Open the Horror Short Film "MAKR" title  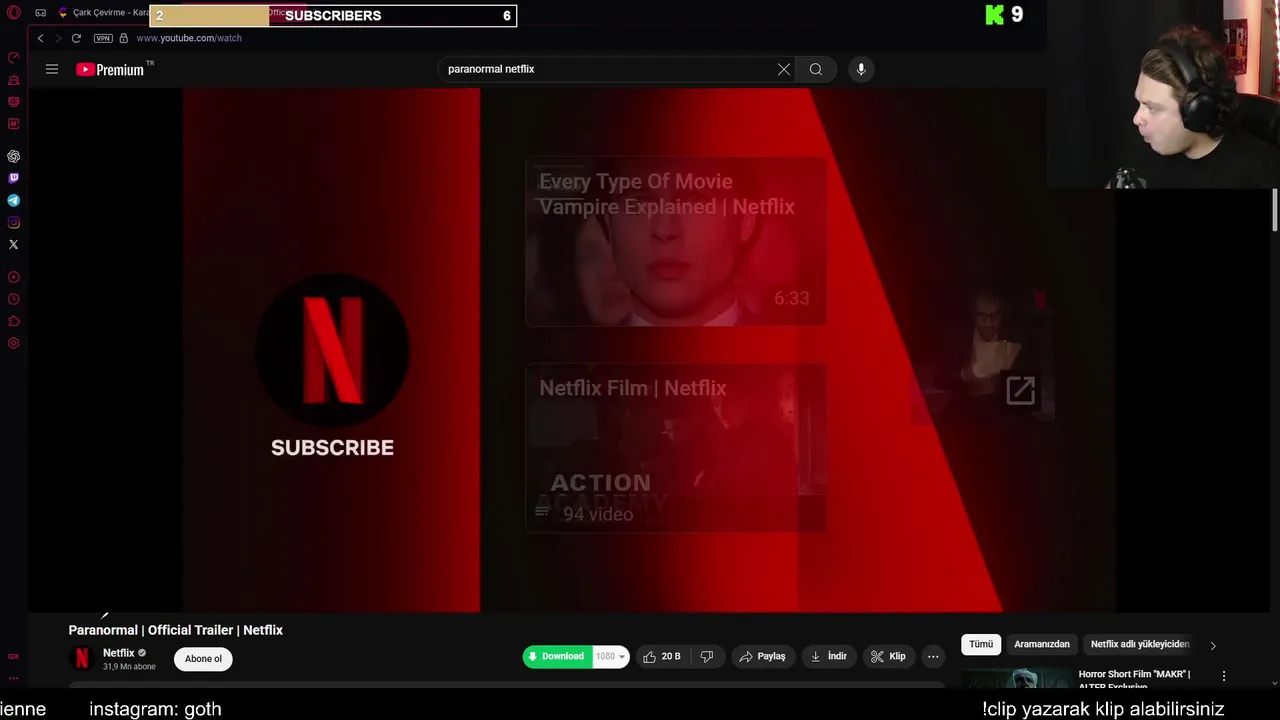pyautogui.click(x=1134, y=679)
